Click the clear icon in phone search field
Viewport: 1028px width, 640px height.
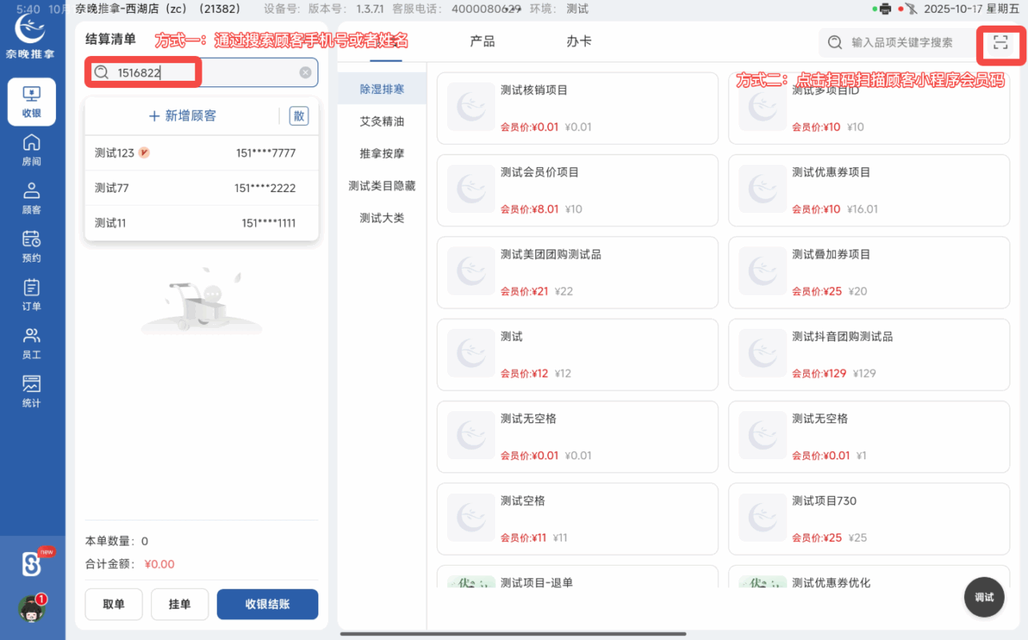tap(304, 72)
